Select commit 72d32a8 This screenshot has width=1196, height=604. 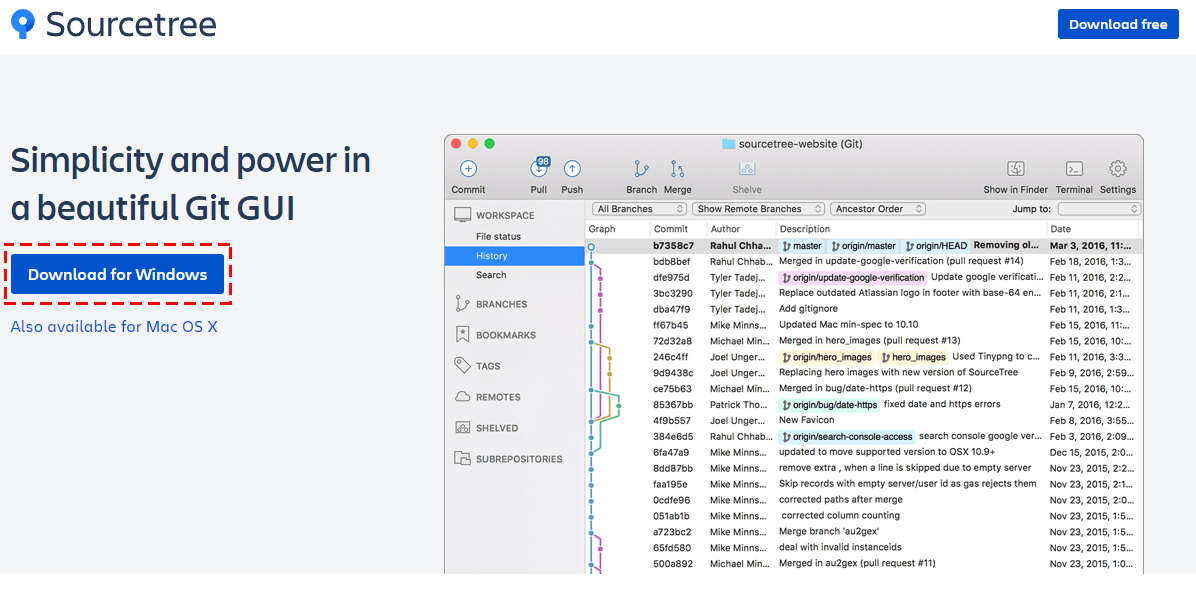point(673,341)
